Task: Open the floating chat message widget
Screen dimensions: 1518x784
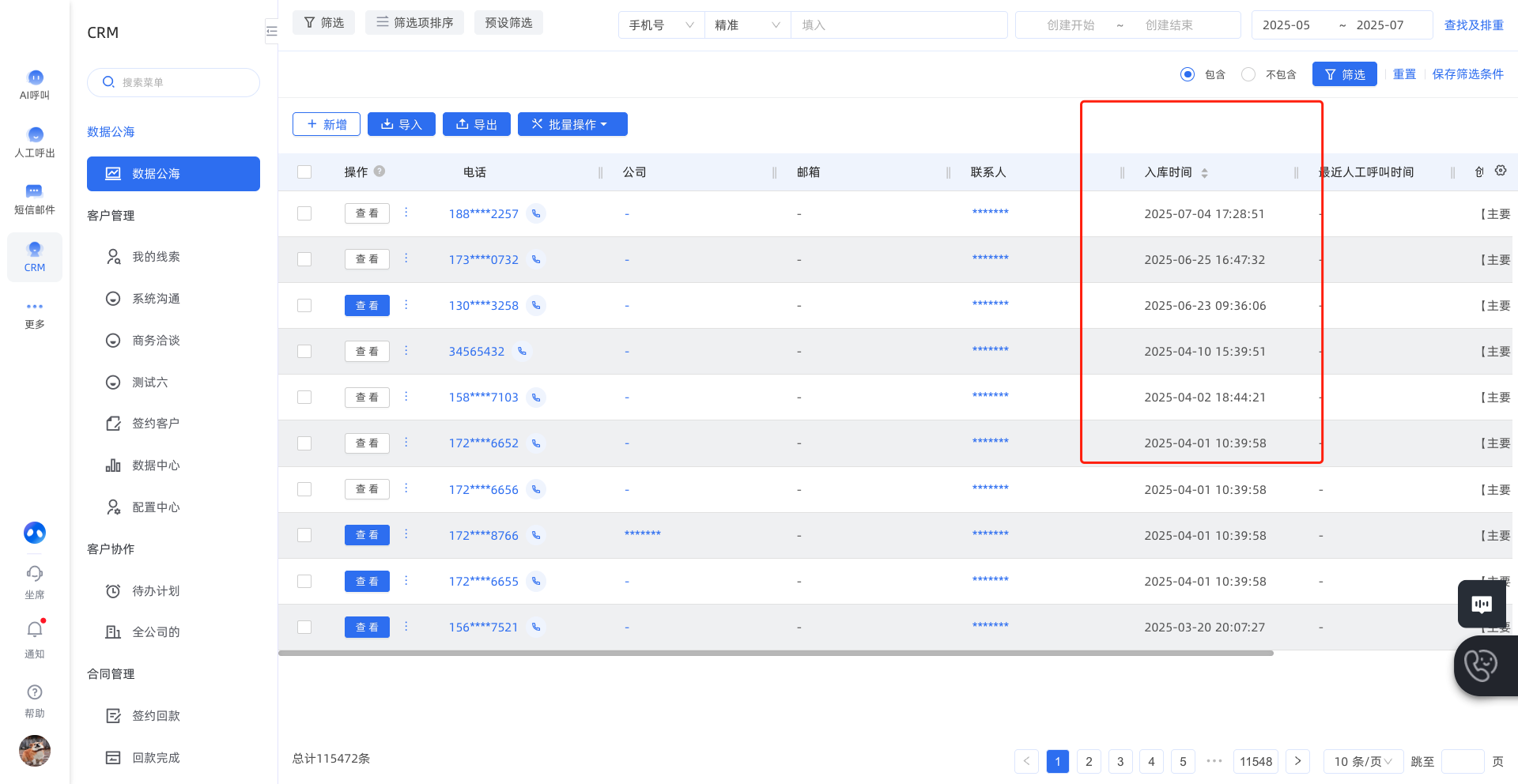Action: click(x=1482, y=604)
